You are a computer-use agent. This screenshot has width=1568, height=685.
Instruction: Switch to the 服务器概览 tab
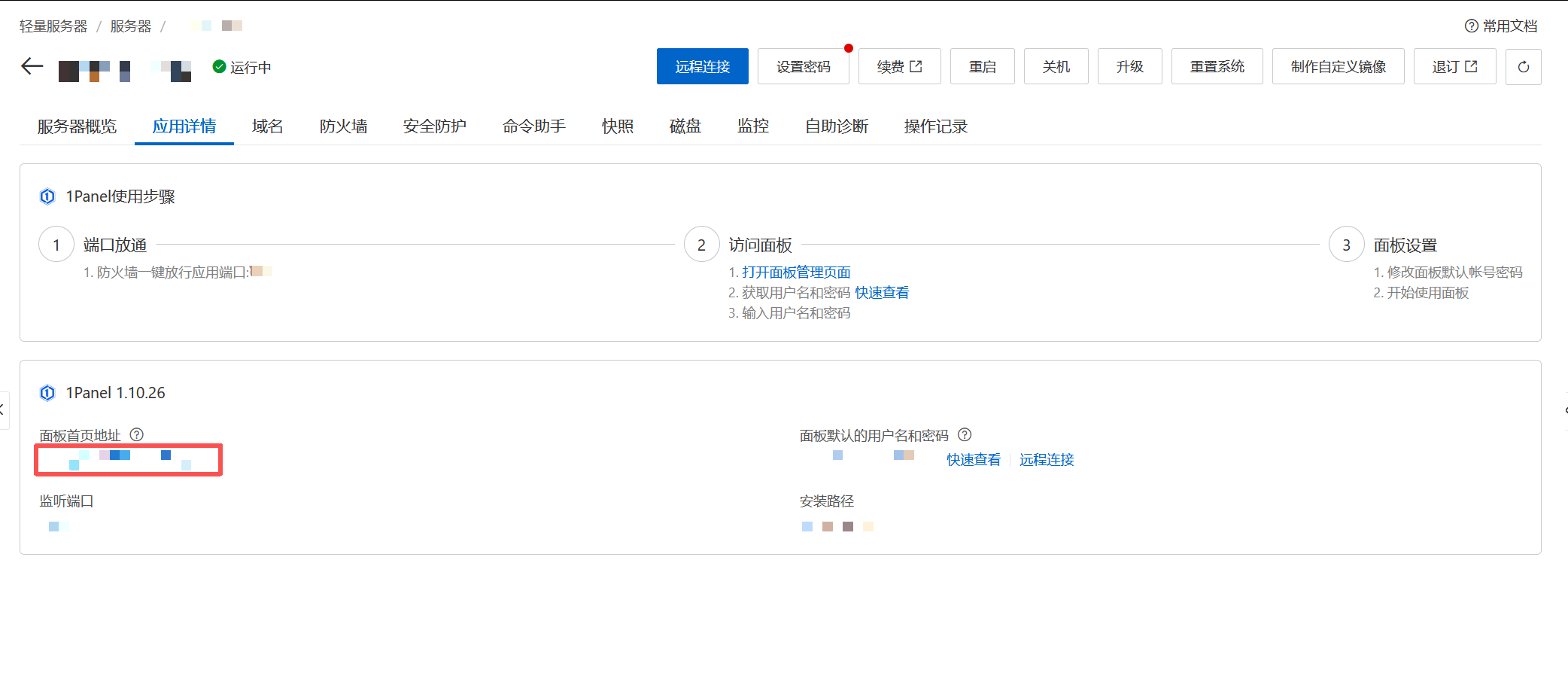point(77,126)
